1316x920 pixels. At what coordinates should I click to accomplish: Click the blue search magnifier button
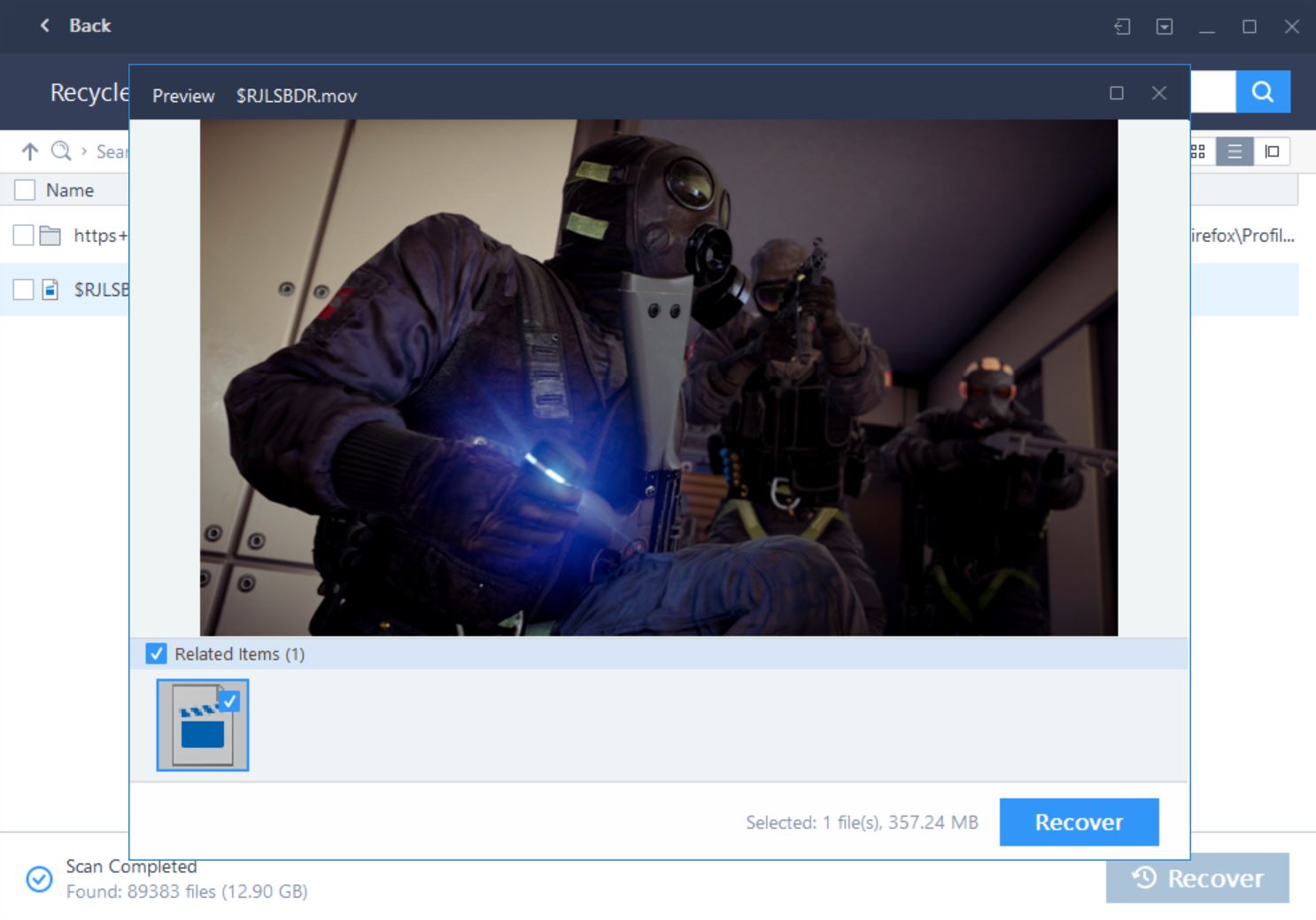click(1262, 91)
